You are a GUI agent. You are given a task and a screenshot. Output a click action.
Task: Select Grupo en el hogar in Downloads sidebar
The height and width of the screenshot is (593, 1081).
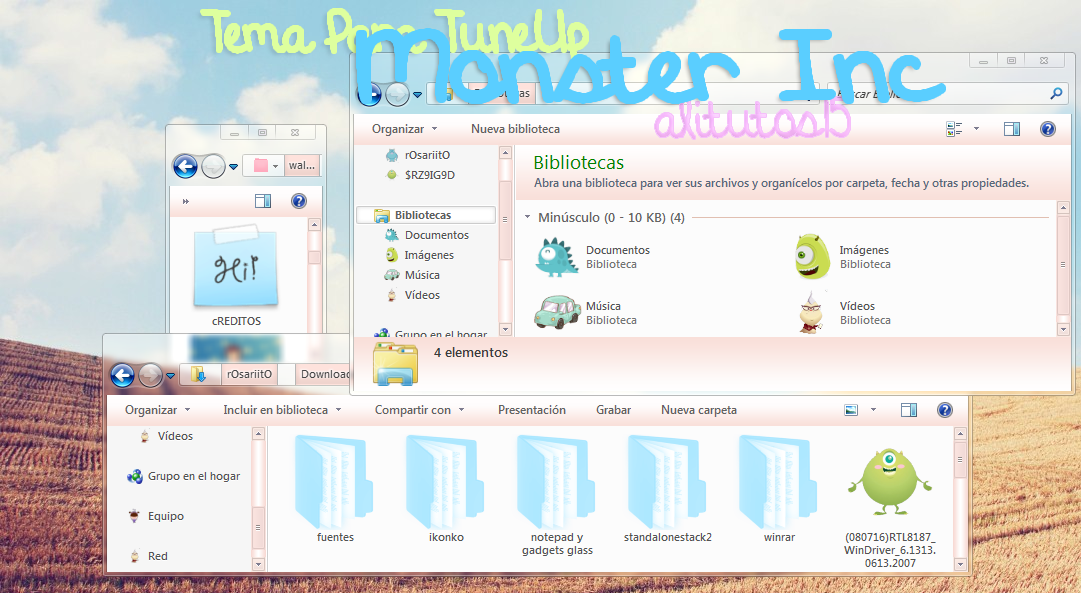[194, 476]
